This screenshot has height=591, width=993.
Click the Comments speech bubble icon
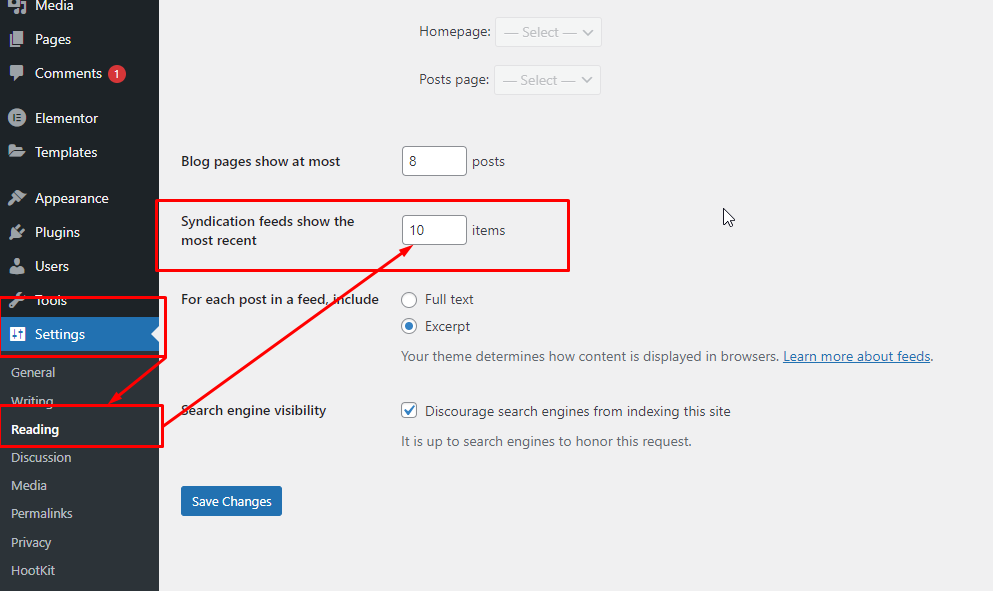click(17, 73)
